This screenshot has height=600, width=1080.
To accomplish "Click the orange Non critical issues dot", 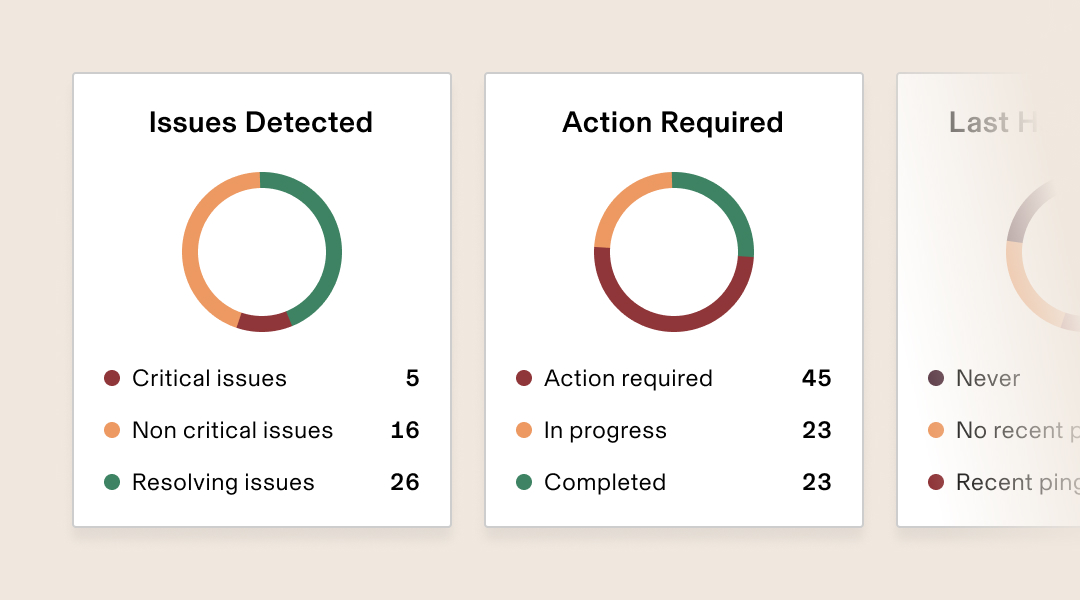I will coord(112,431).
